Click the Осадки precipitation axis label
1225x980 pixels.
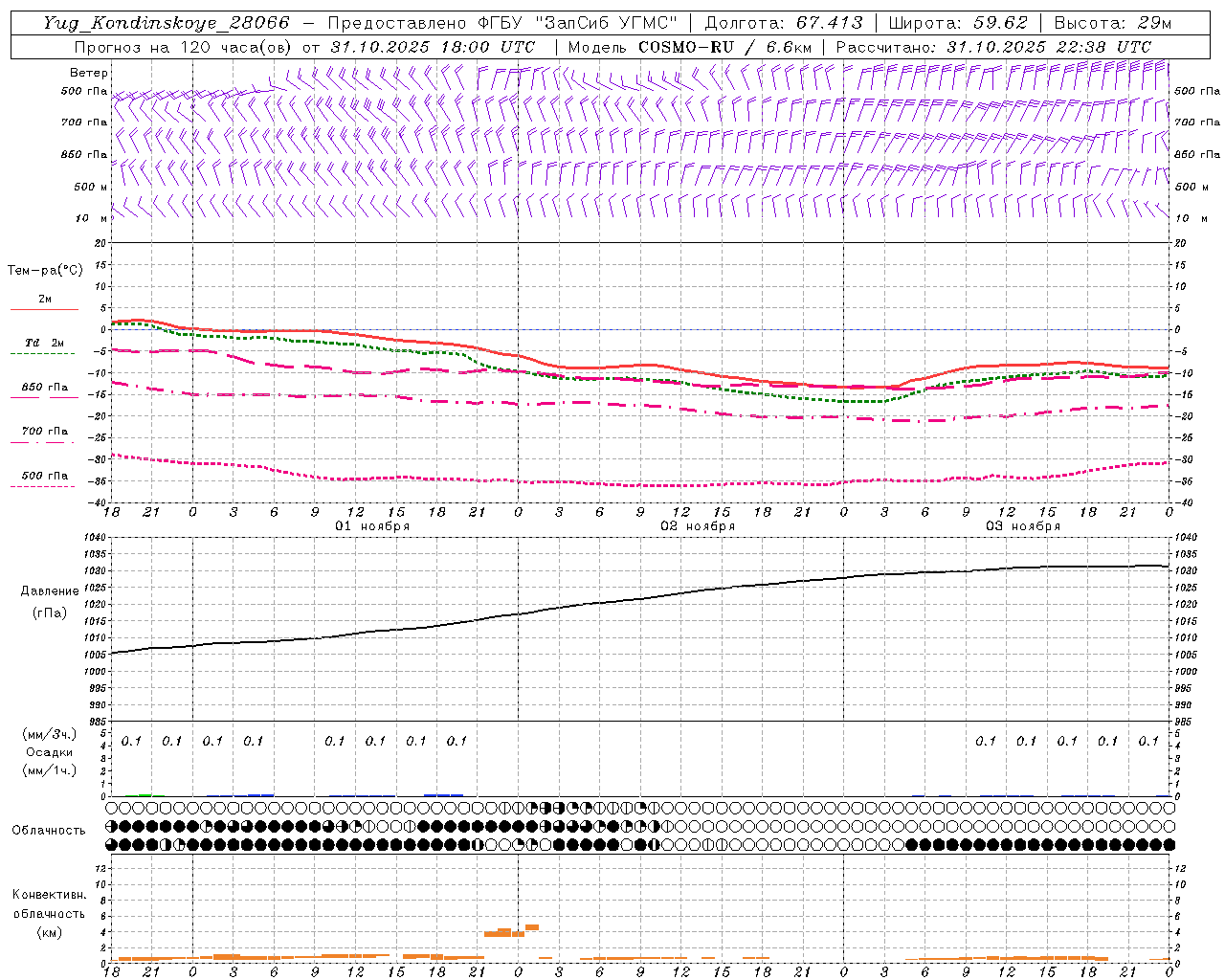click(x=50, y=752)
